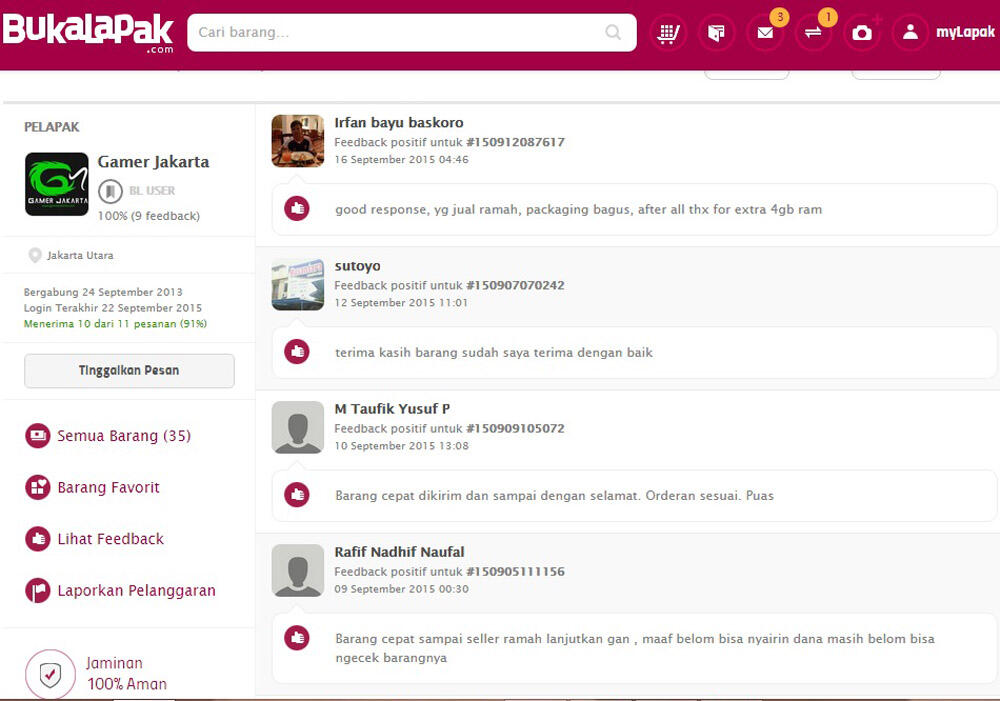Click the 'terima kasih barang sudah' comment

pos(494,353)
